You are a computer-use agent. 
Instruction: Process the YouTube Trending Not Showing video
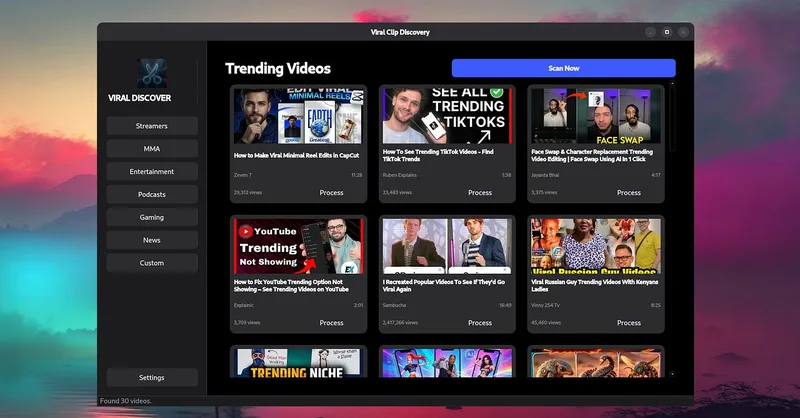(x=331, y=323)
